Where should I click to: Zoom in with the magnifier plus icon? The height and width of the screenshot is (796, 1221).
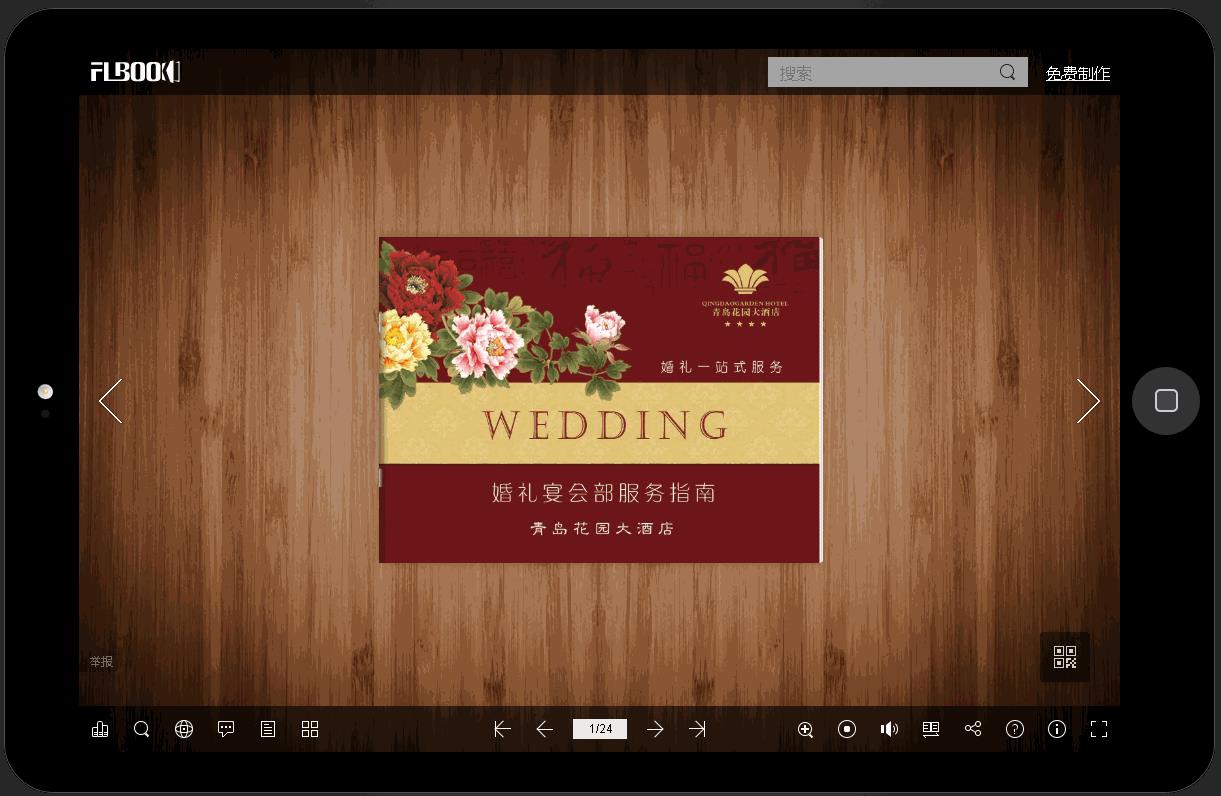pos(805,729)
